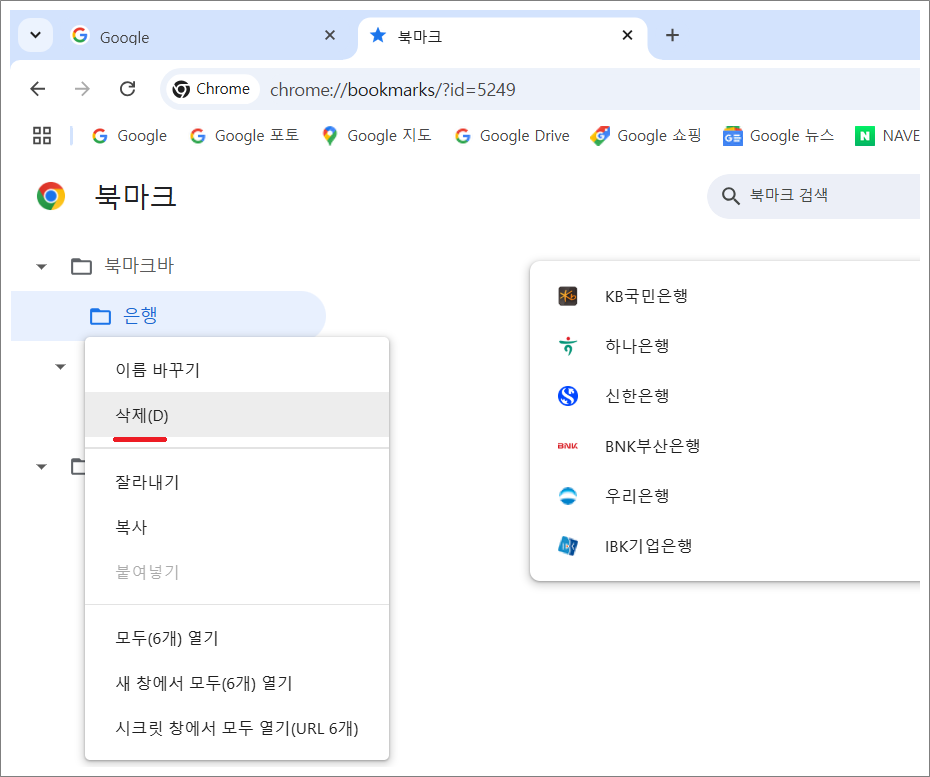Image resolution: width=930 pixels, height=777 pixels.
Task: Switch to the Google tab
Action: click(203, 37)
